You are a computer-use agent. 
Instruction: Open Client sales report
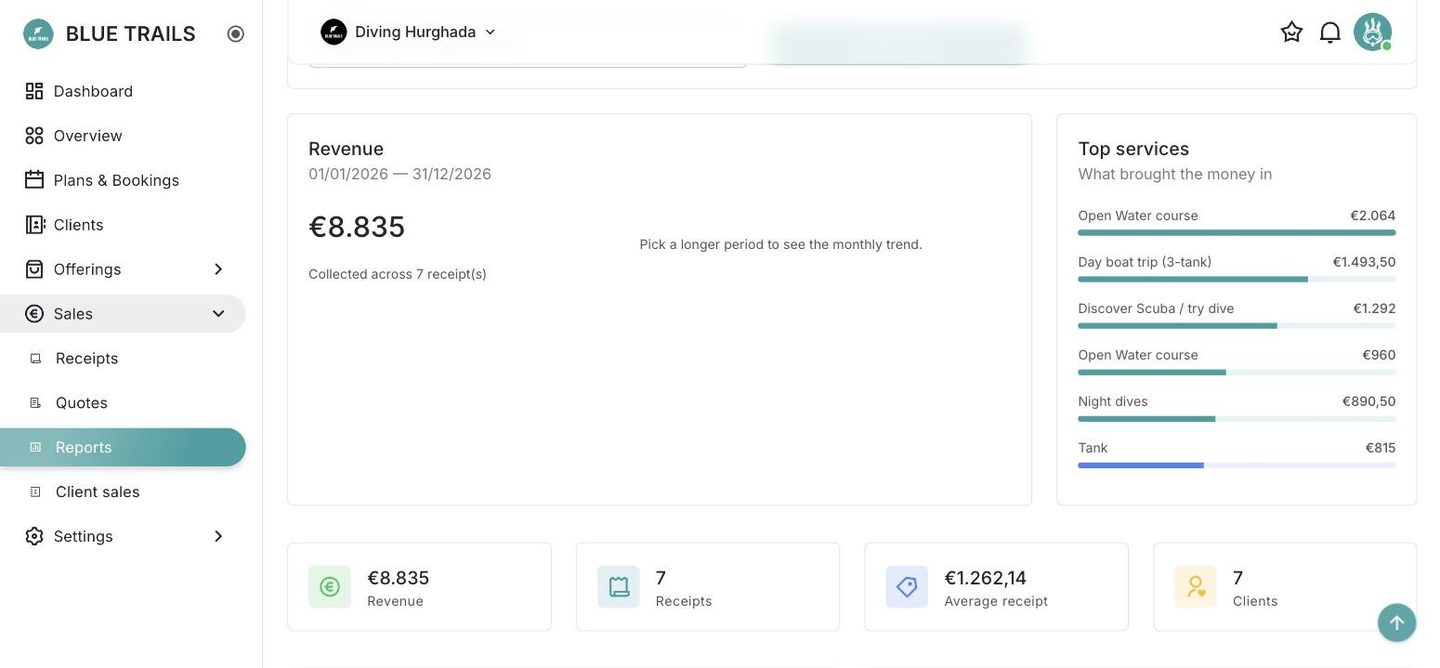coord(123,491)
